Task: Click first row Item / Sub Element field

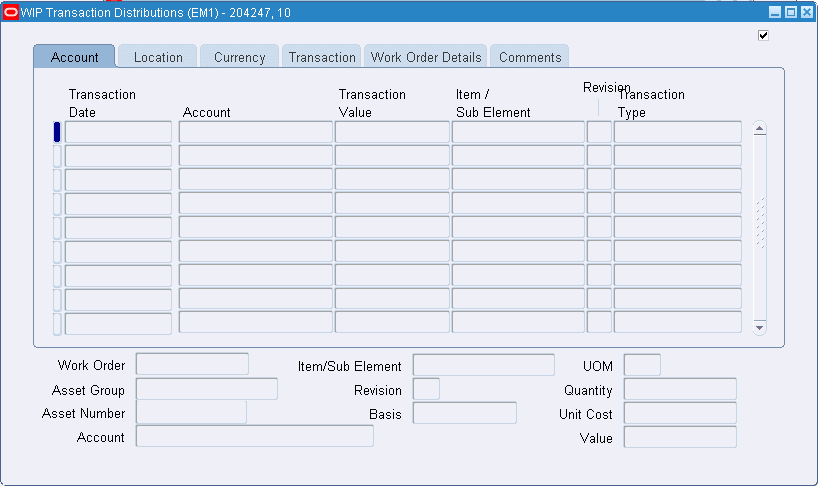Action: coord(518,132)
